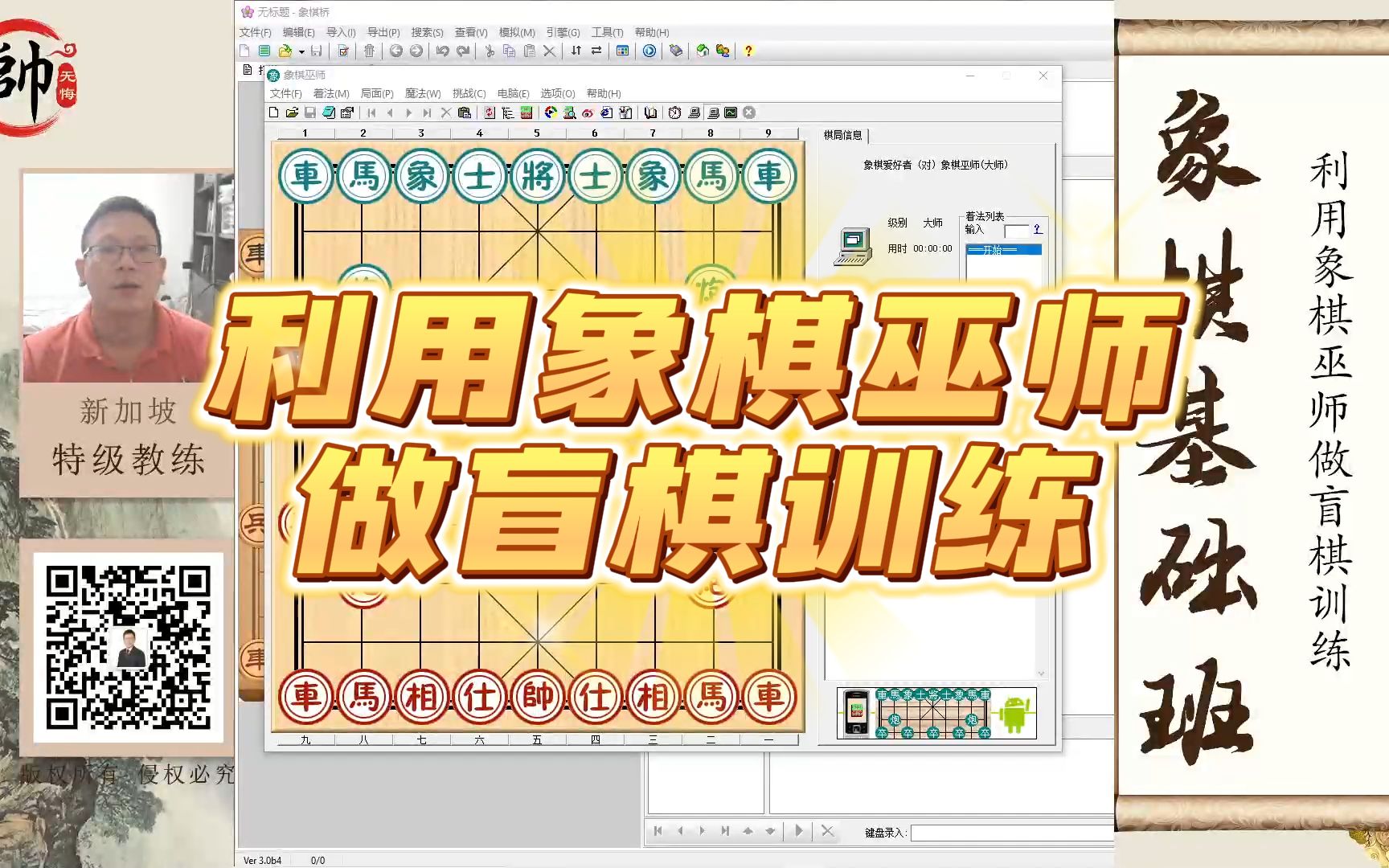Screen dimensions: 1389x868
Task: Click the trash delete icon in 象棋桥 toolbar
Action: click(371, 51)
